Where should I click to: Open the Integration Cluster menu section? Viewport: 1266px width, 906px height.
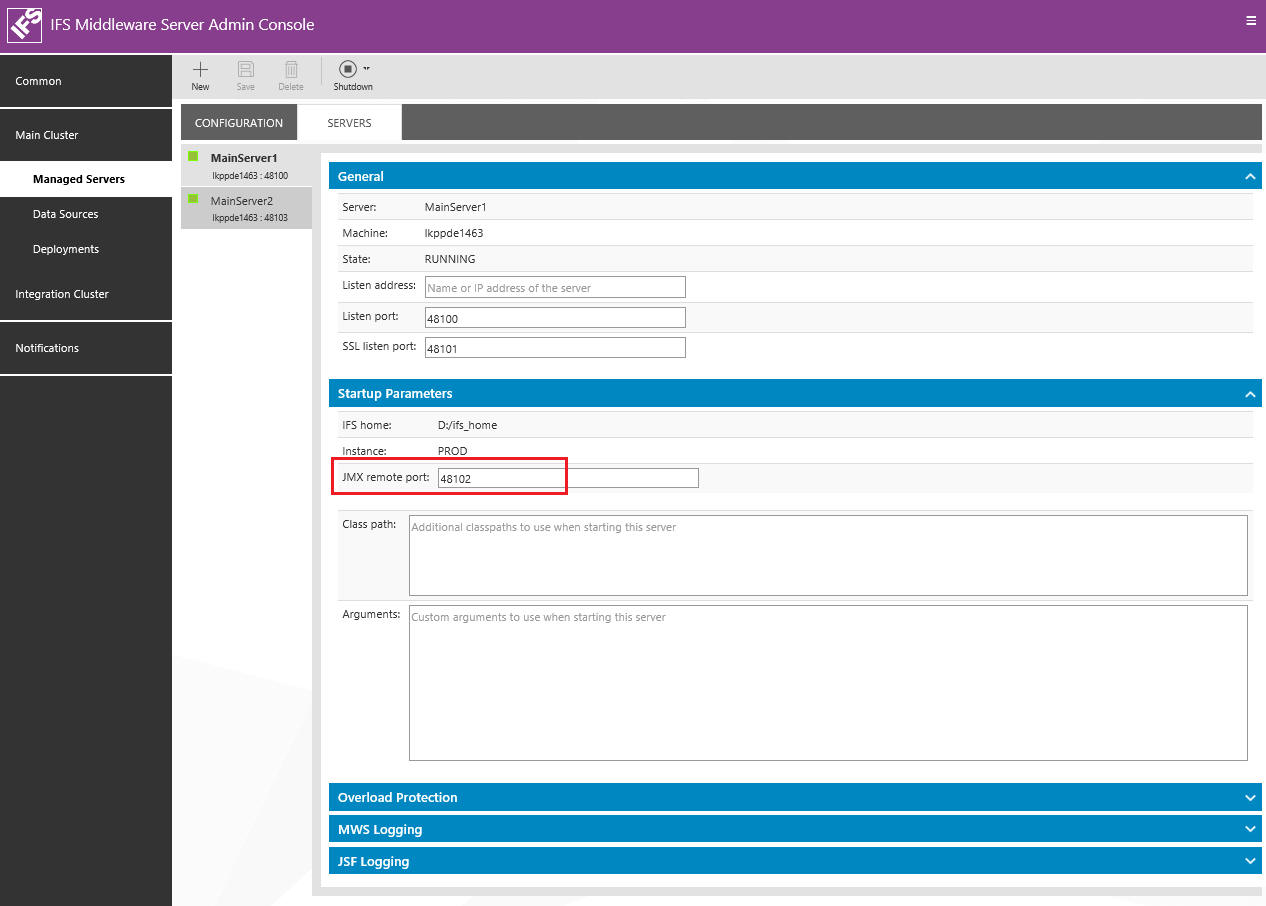coord(86,294)
